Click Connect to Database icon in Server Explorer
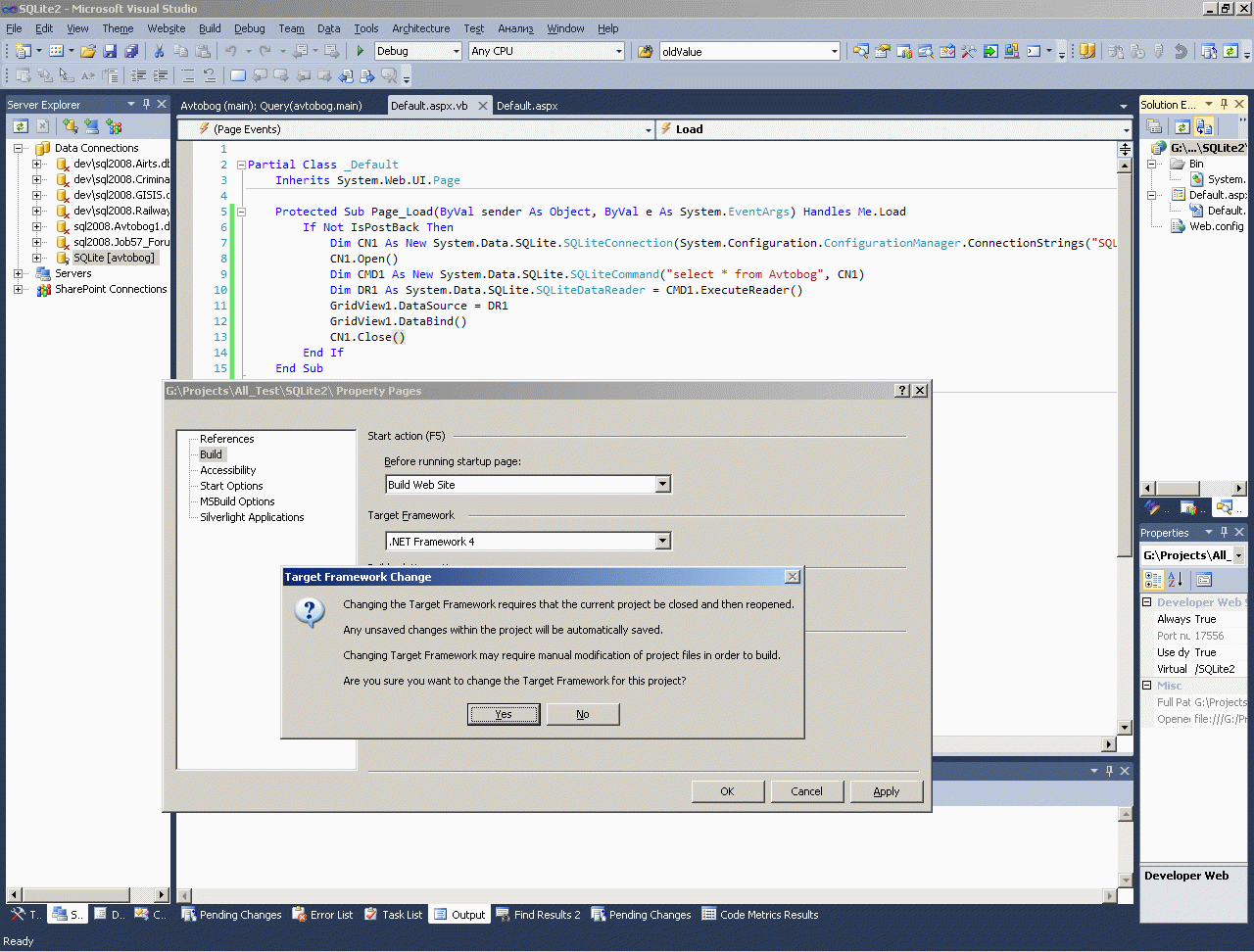This screenshot has width=1254, height=952. point(71,126)
